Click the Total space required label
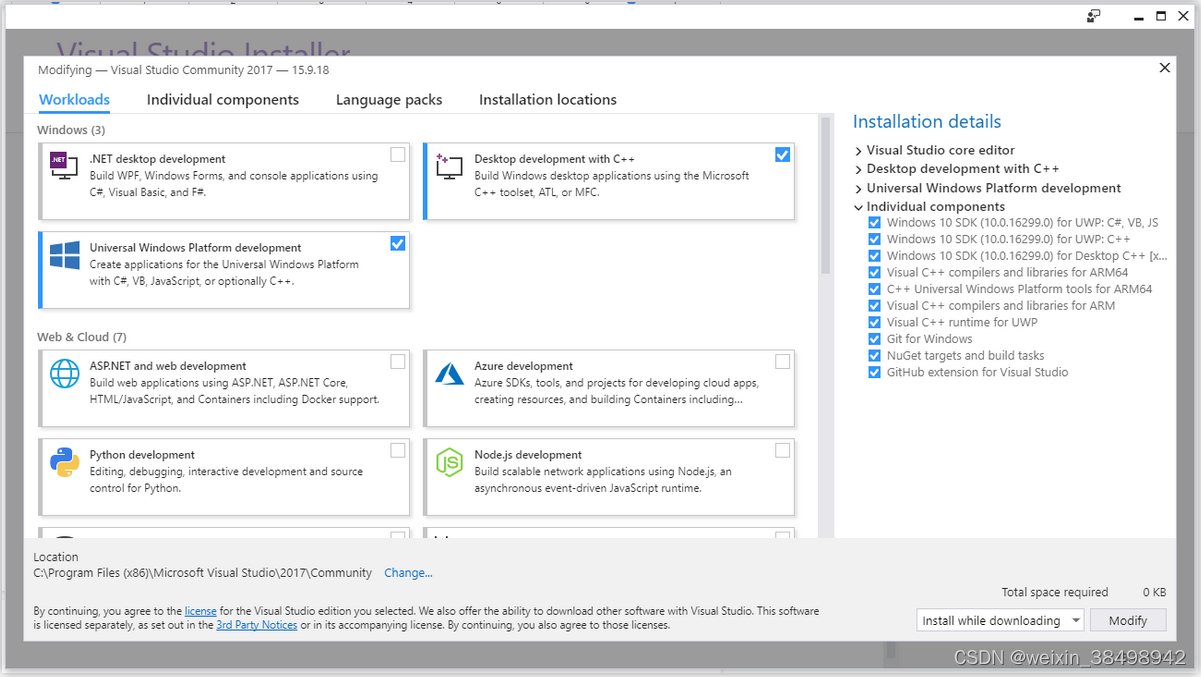This screenshot has height=677, width=1201. (1055, 592)
